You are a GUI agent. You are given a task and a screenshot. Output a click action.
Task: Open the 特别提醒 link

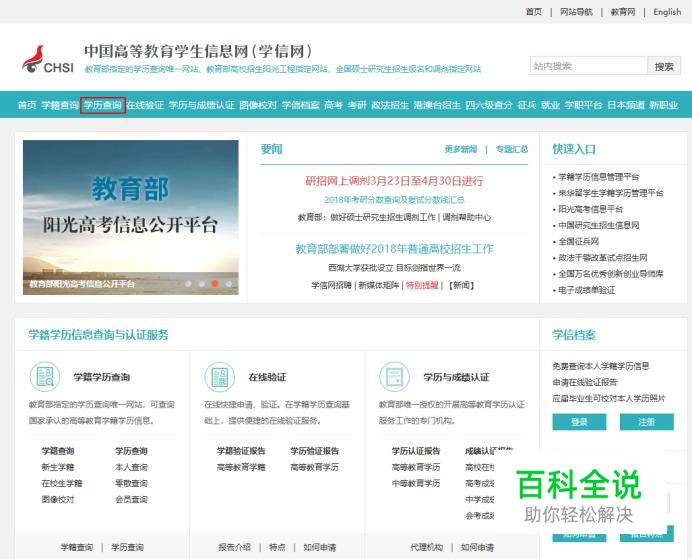422,285
